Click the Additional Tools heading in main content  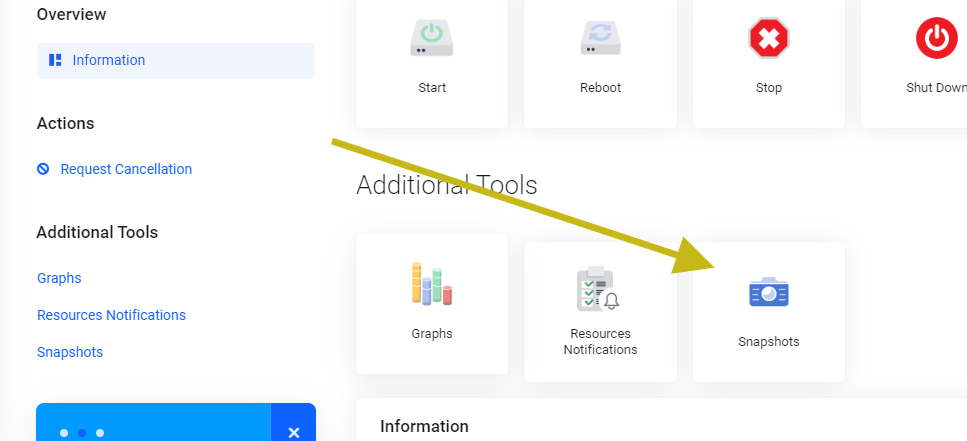pyautogui.click(x=446, y=185)
